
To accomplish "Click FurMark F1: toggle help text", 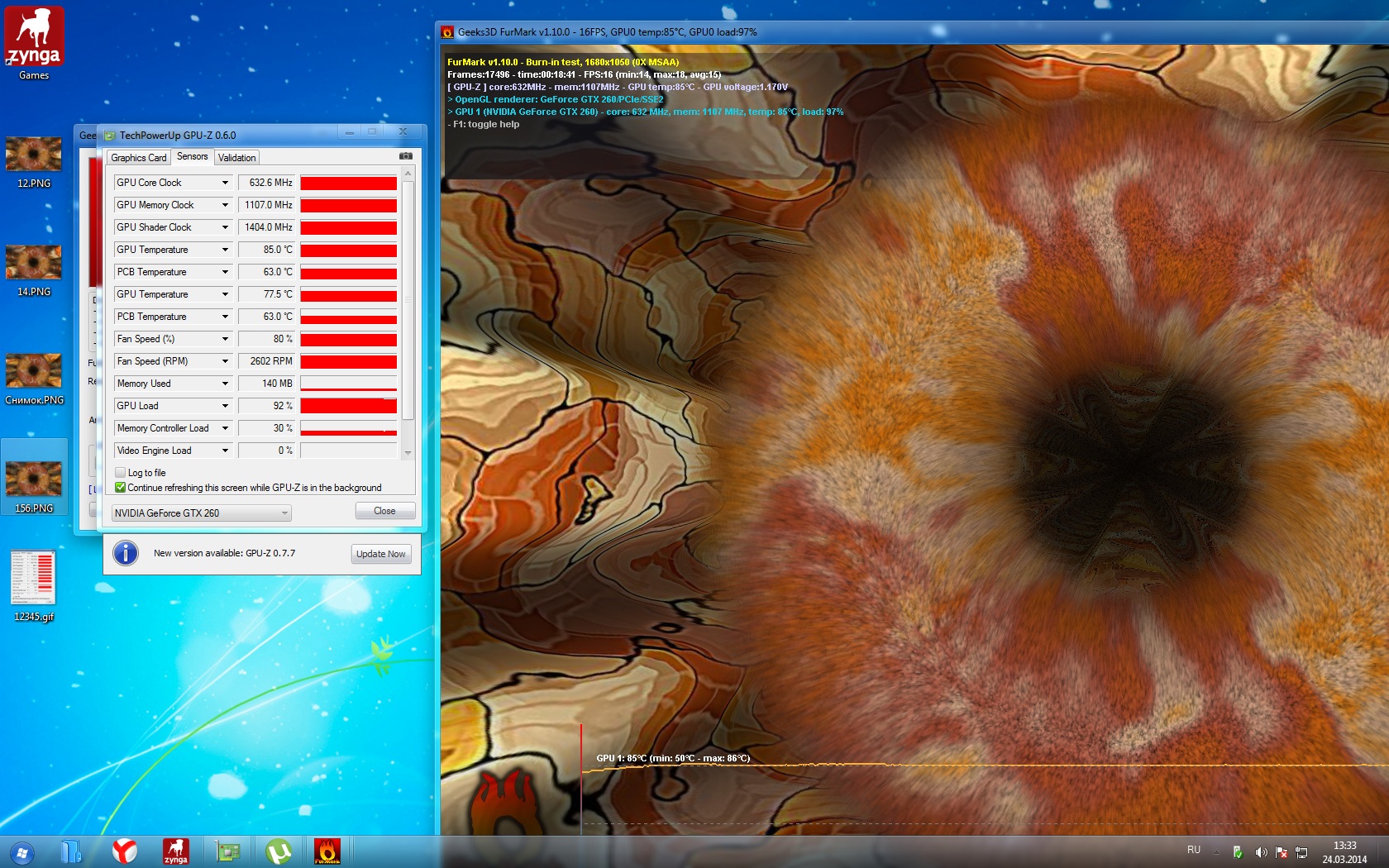I will coord(484,124).
